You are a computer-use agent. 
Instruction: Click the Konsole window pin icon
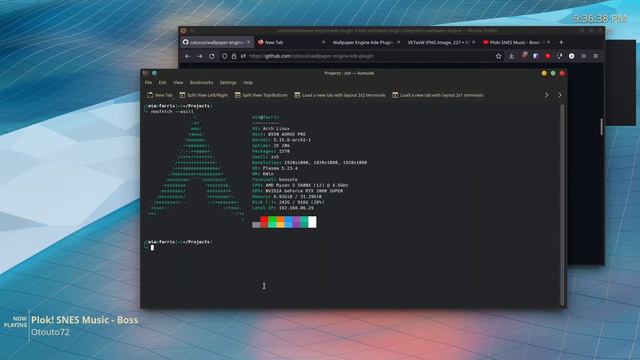154,73
